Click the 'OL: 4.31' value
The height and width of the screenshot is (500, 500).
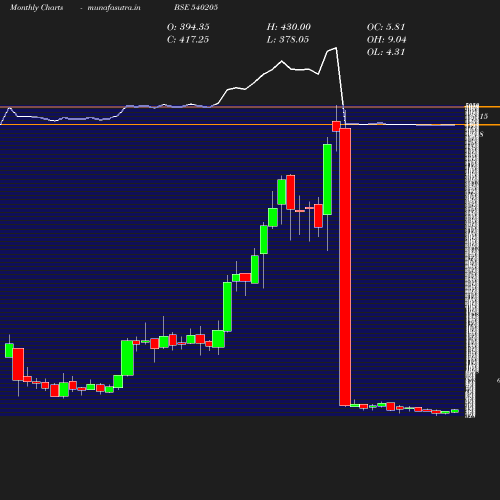[x=386, y=52]
